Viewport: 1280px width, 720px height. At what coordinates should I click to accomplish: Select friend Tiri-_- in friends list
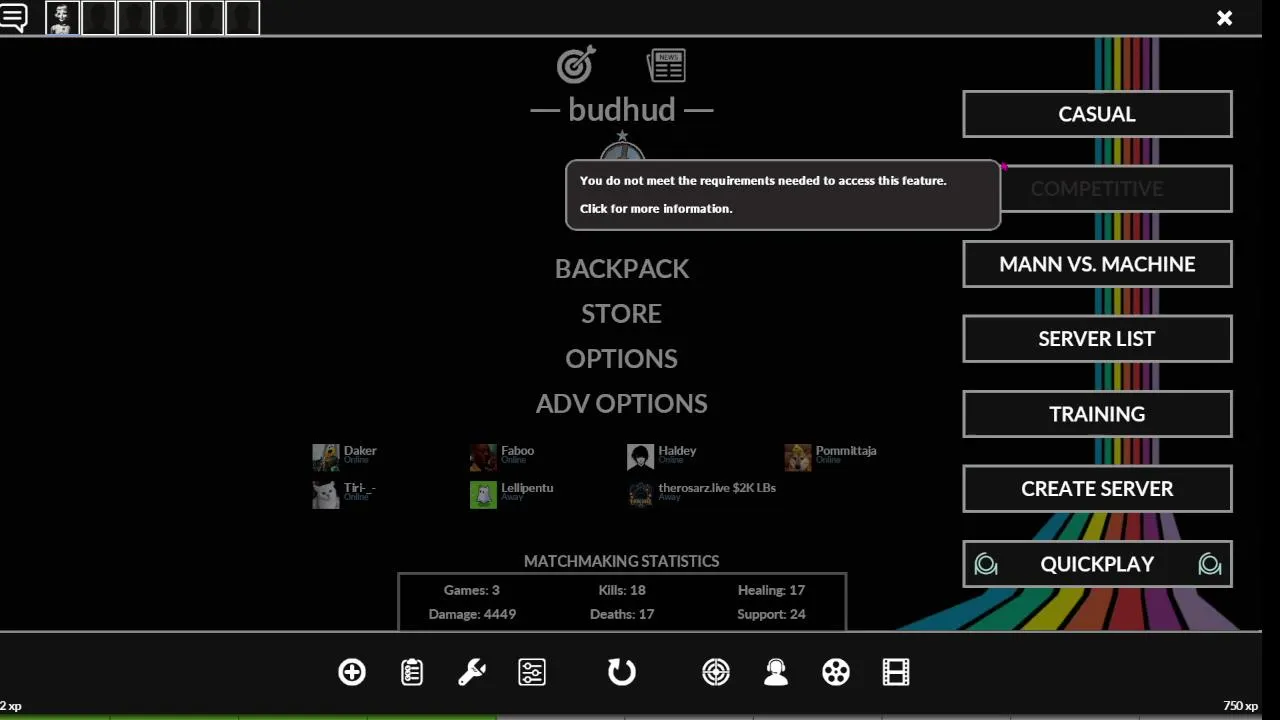pos(344,494)
